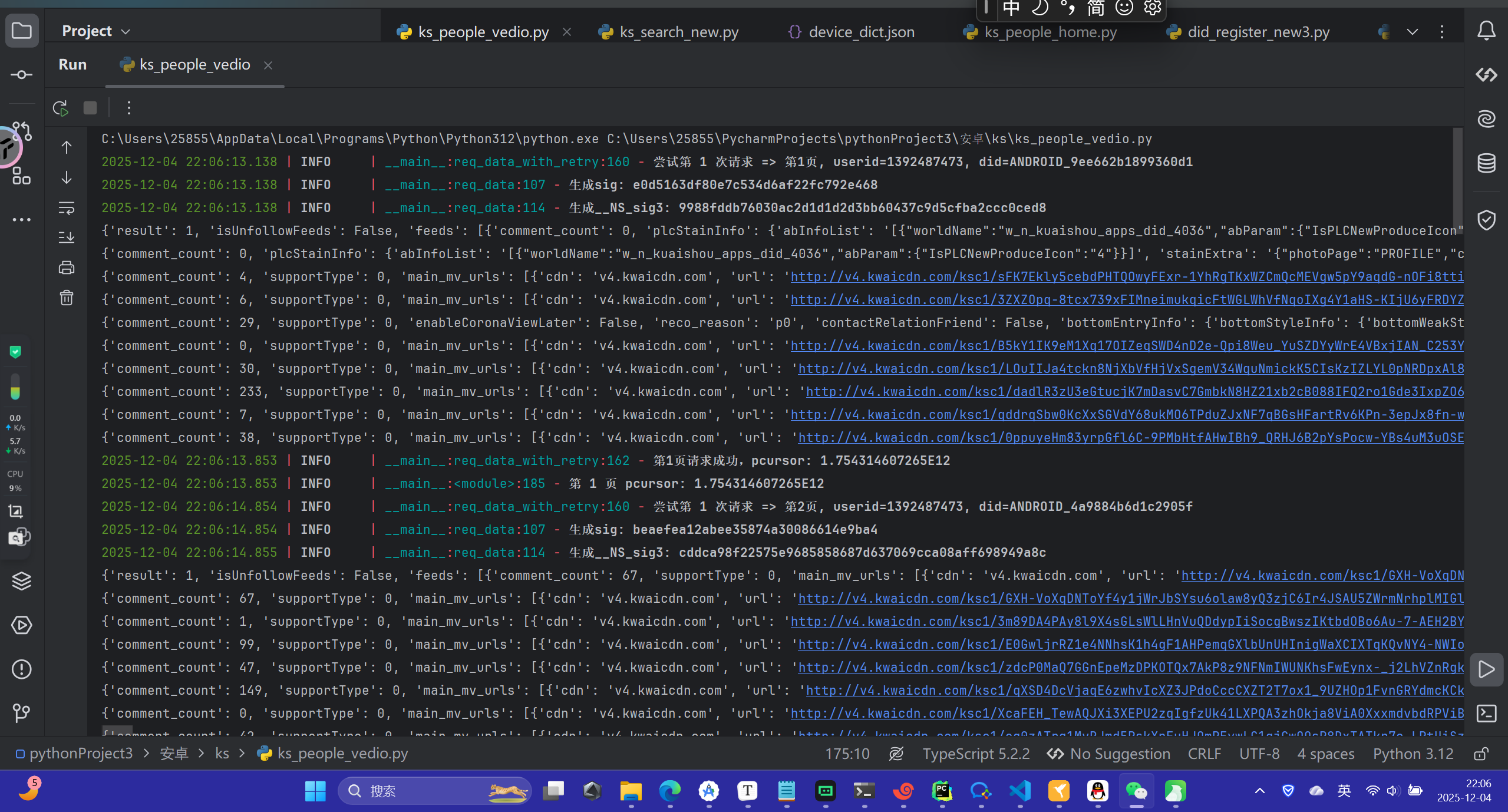Screen dimensions: 1508x812
Task: Clear all console output
Action: point(67,298)
